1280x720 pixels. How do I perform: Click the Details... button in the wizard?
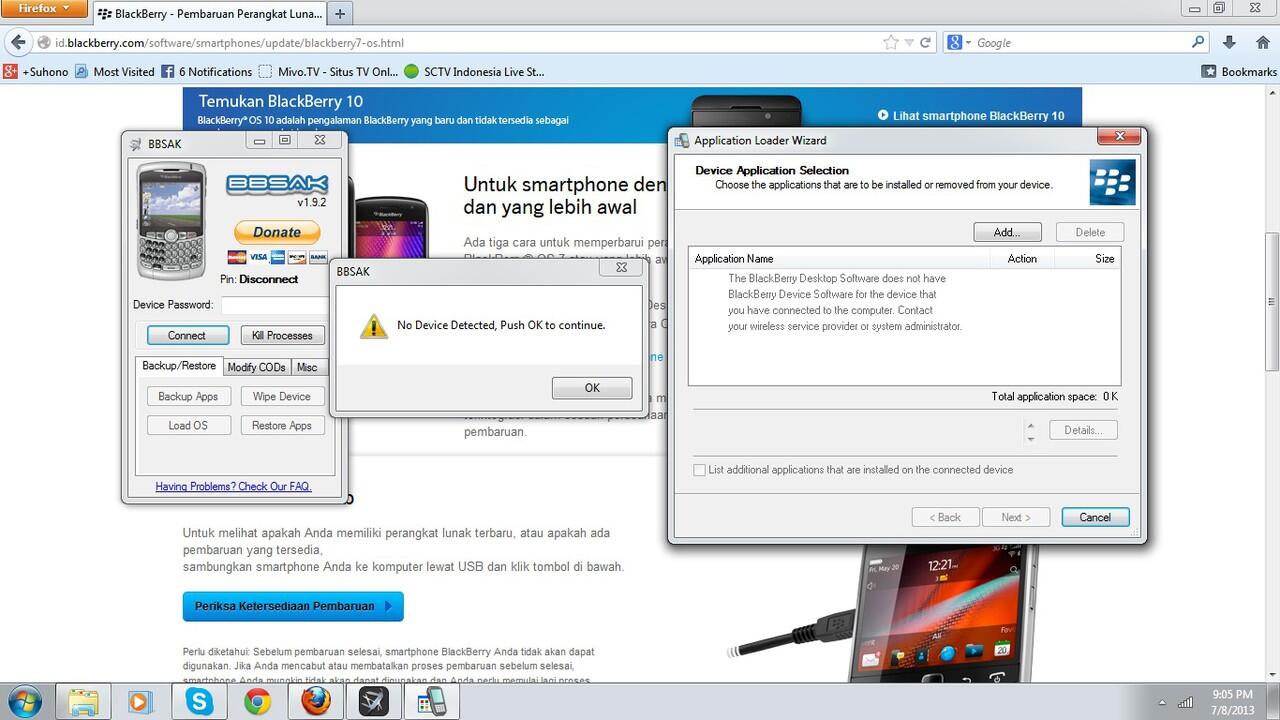(x=1083, y=430)
